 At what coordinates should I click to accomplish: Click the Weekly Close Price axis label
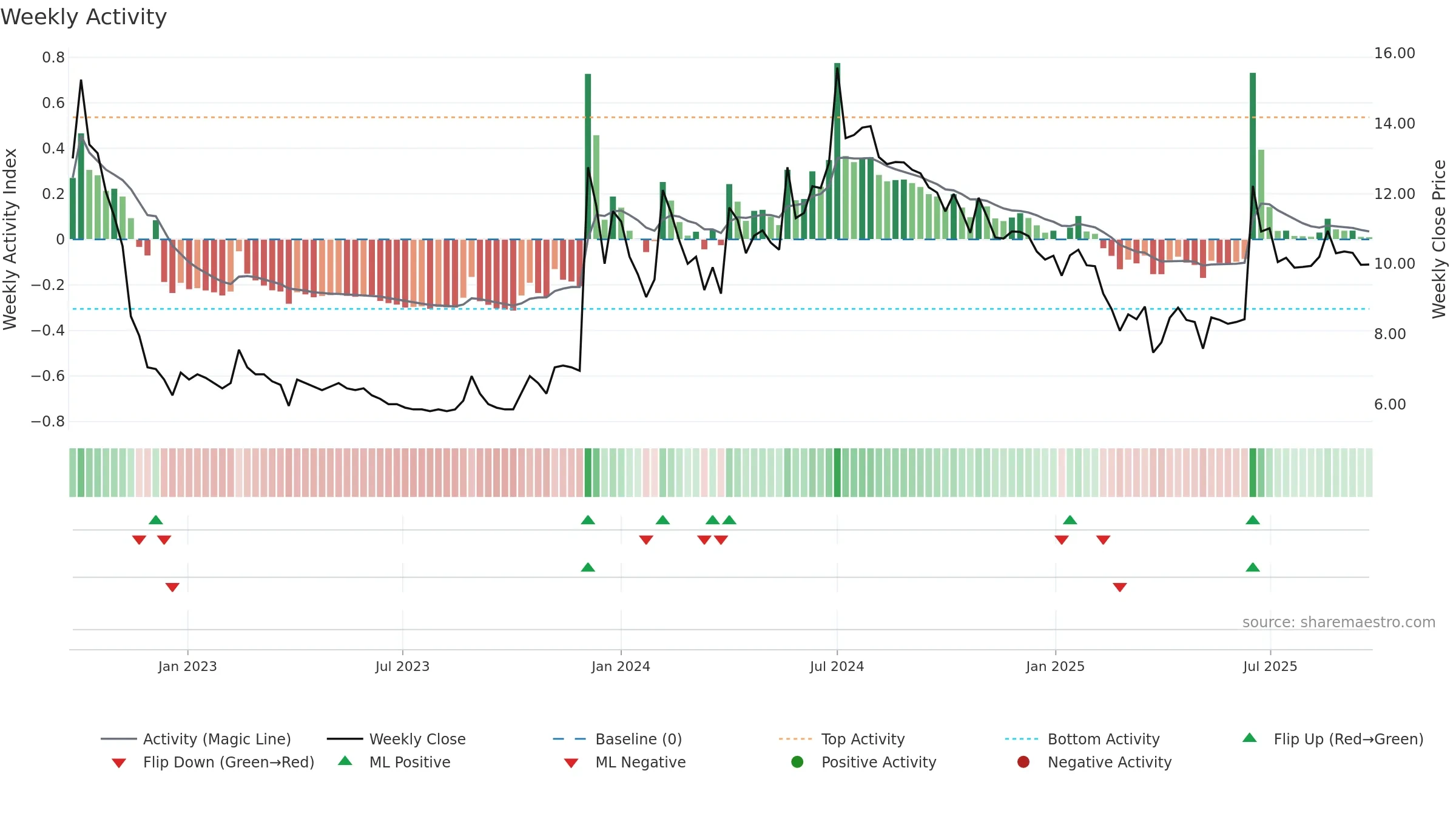pos(1439,239)
